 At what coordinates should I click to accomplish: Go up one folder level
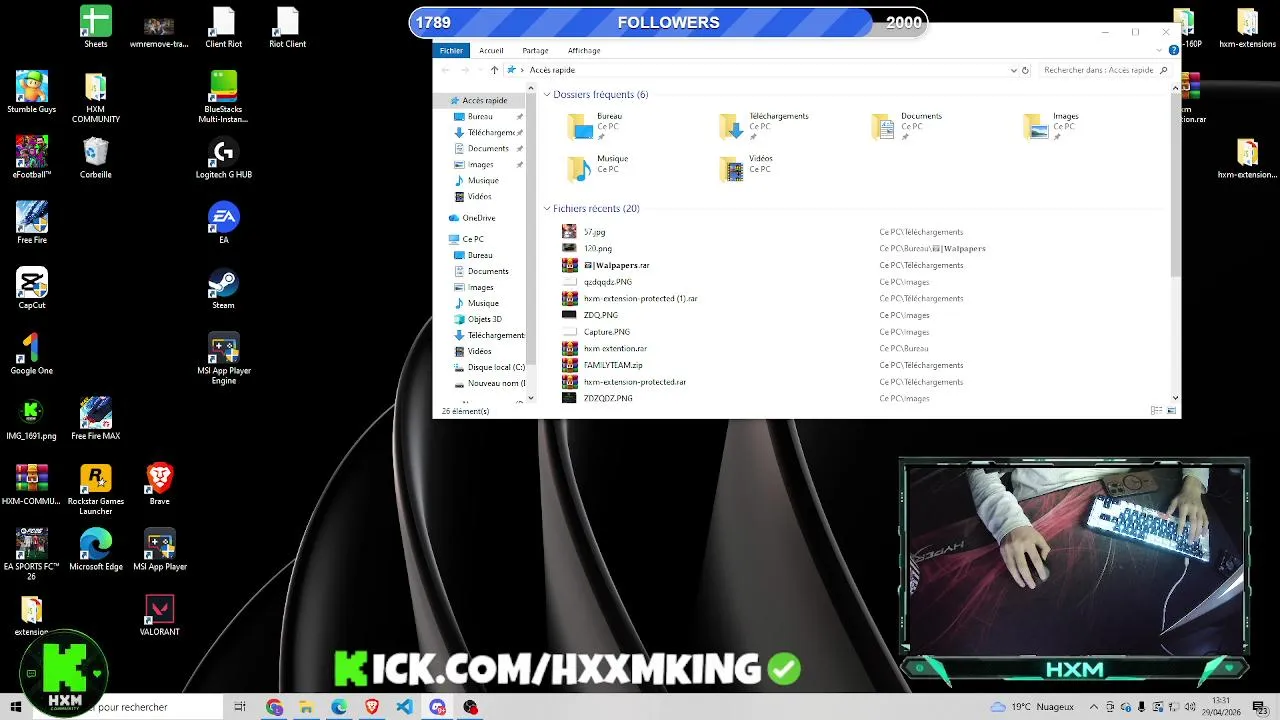tap(494, 70)
